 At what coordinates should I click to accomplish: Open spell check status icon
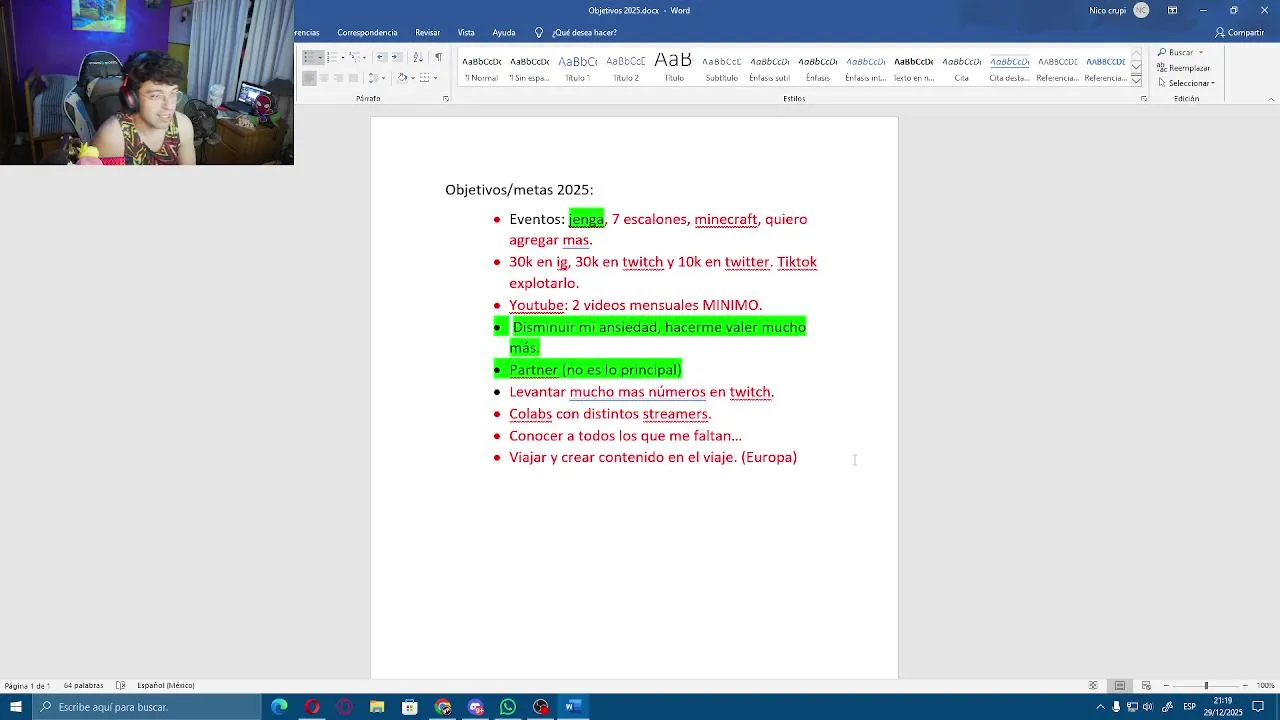pyautogui.click(x=120, y=686)
